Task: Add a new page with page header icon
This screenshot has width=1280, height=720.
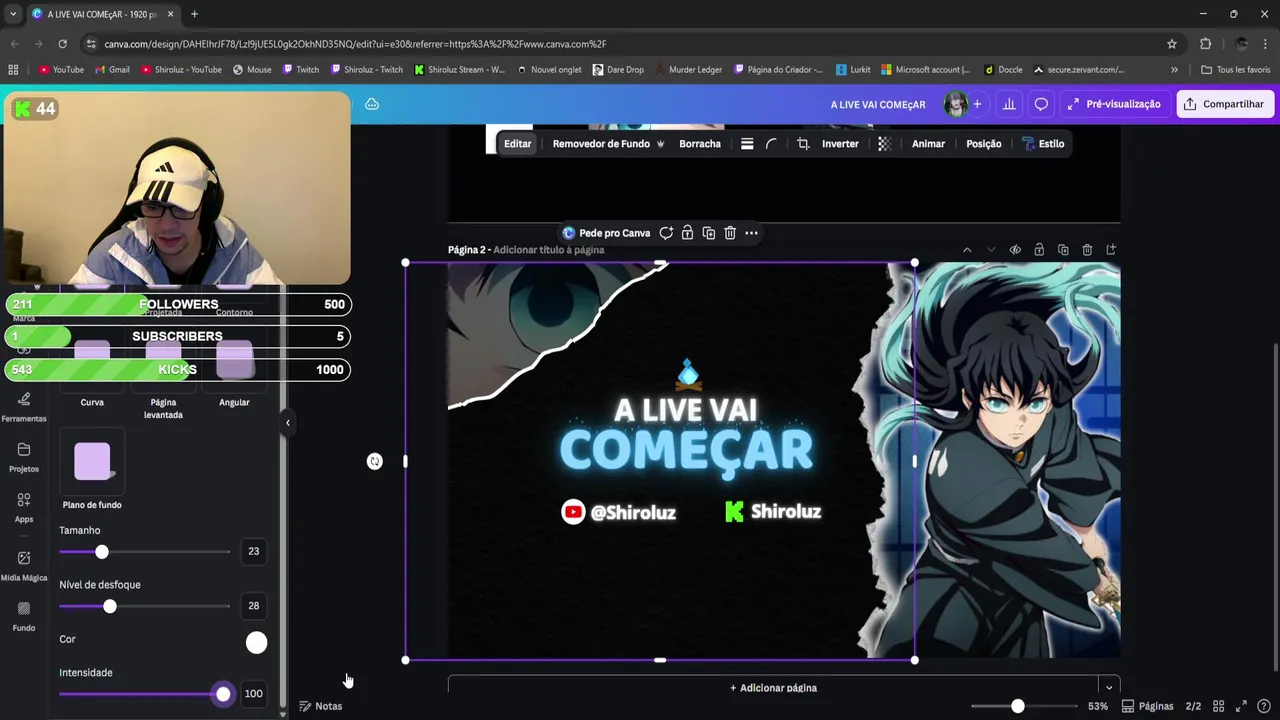Action: click(1111, 250)
